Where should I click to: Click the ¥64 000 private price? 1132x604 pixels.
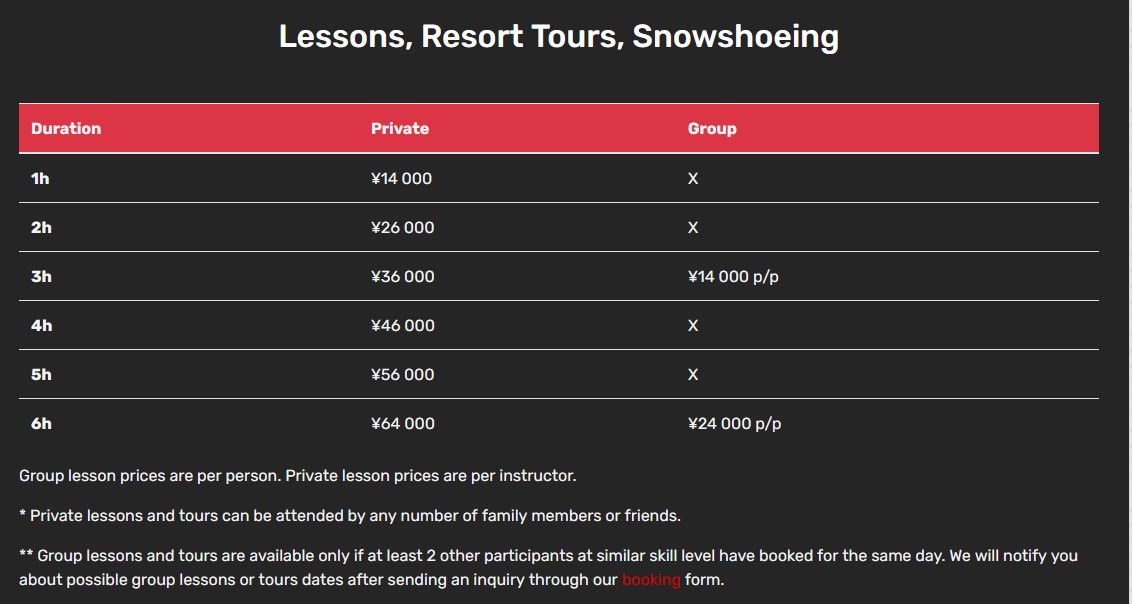[x=403, y=424]
